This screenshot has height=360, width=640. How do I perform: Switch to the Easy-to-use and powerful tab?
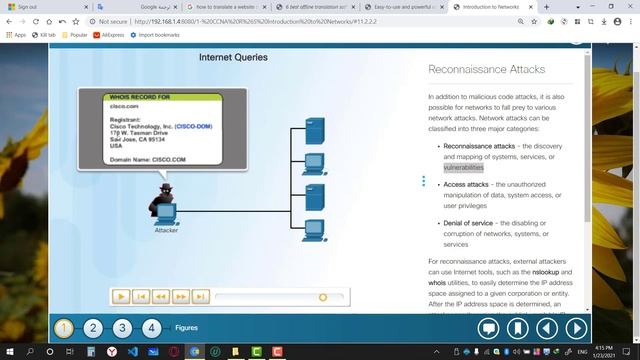403,7
